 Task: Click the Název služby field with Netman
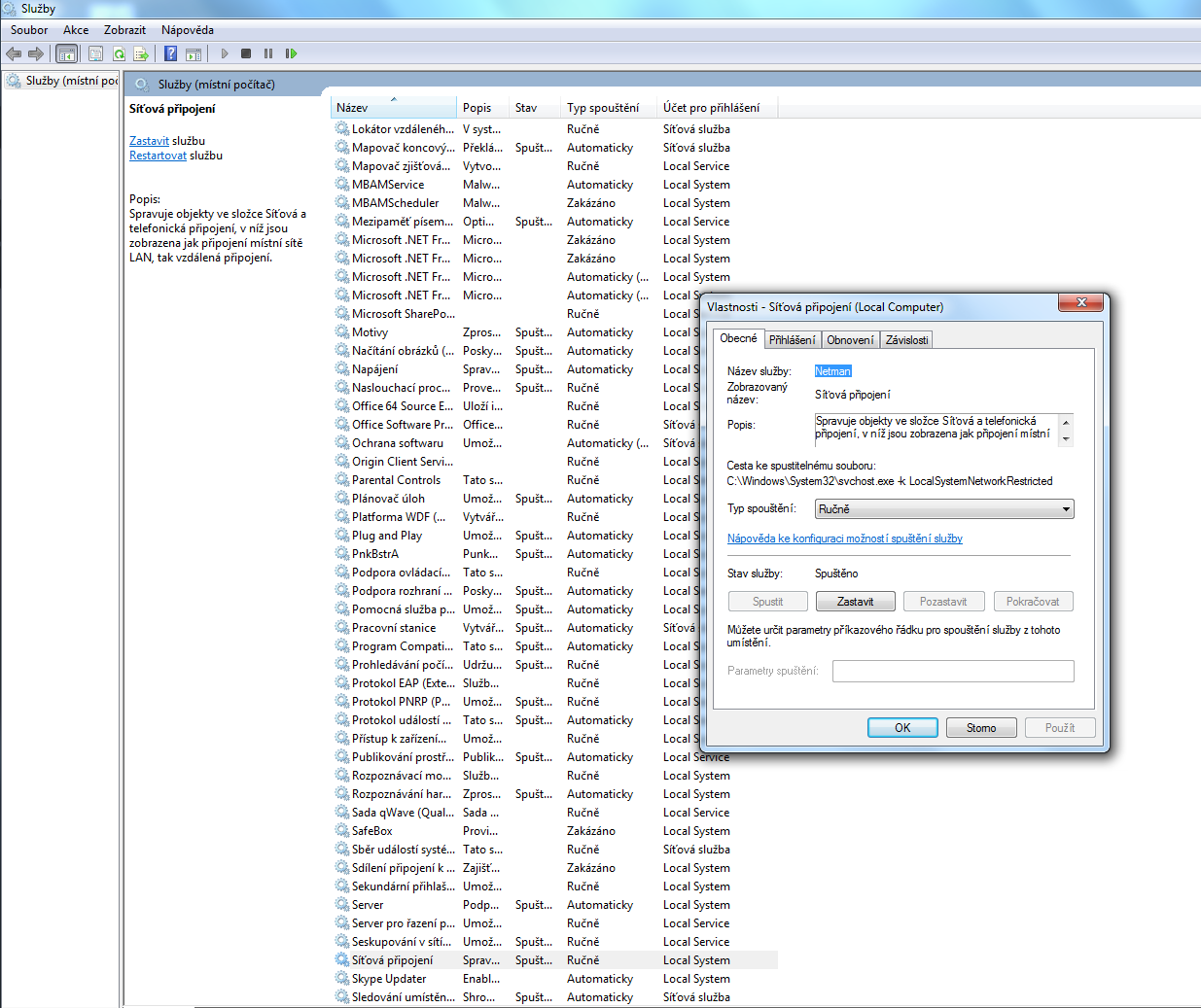(x=832, y=371)
